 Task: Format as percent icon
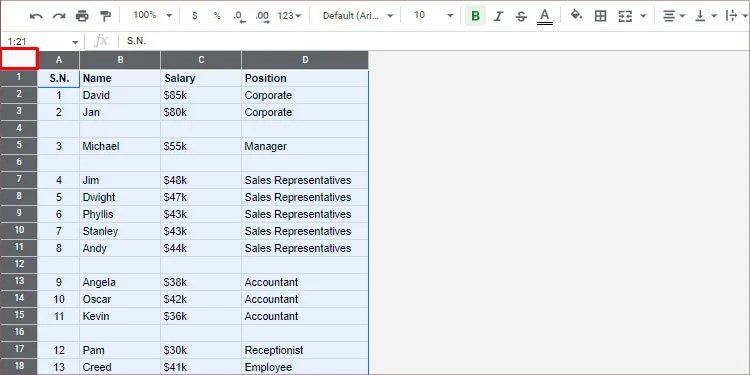click(217, 16)
